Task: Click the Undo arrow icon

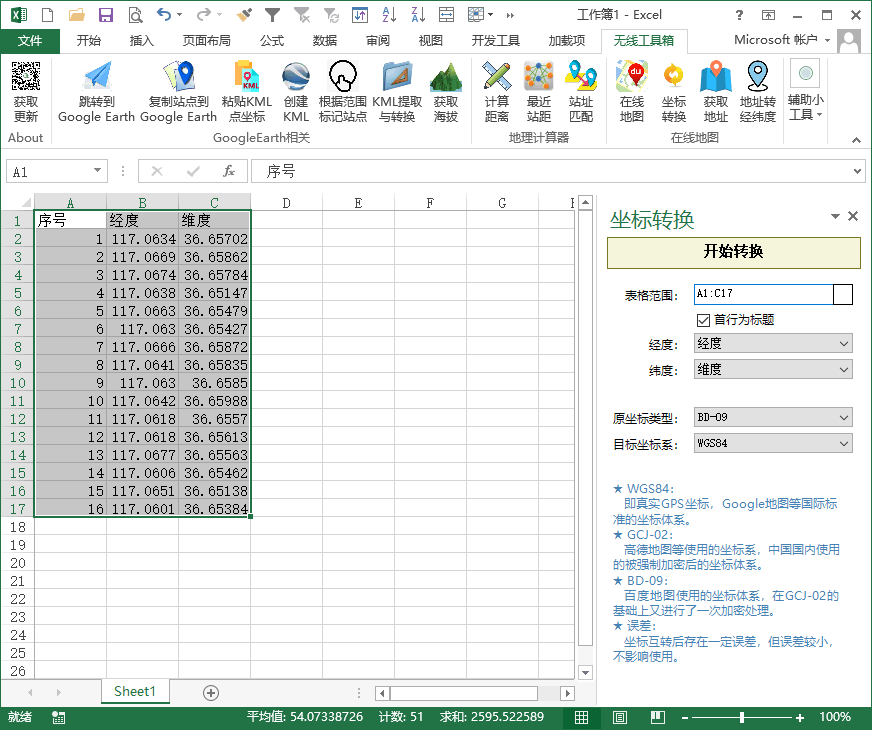Action: [164, 14]
